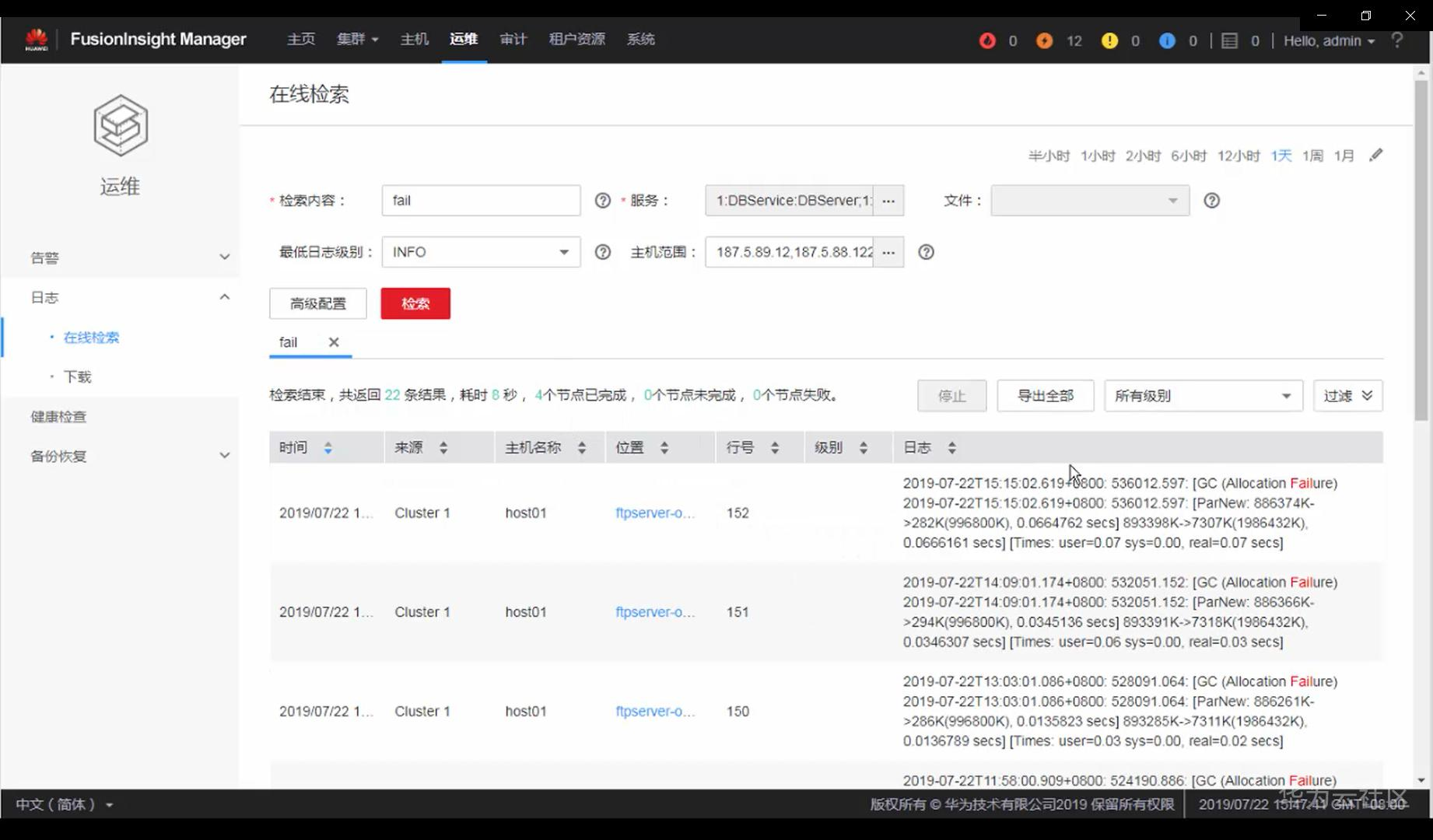Click the Huawei logo icon

pyautogui.click(x=37, y=40)
